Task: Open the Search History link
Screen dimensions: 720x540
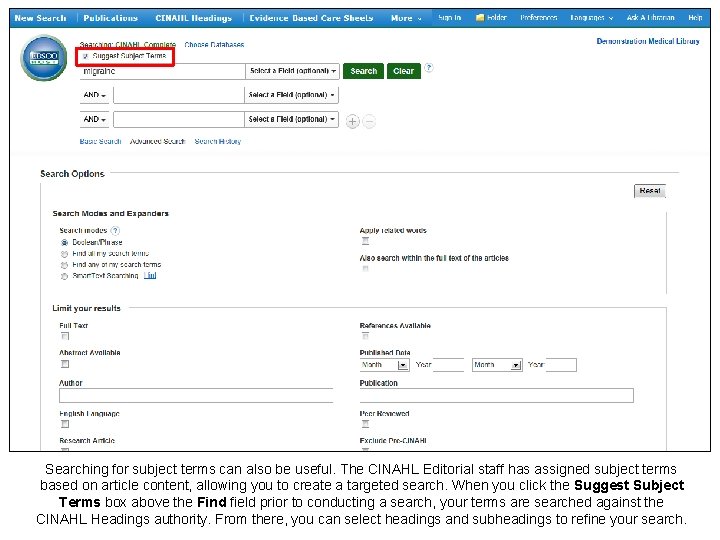Action: pos(218,141)
